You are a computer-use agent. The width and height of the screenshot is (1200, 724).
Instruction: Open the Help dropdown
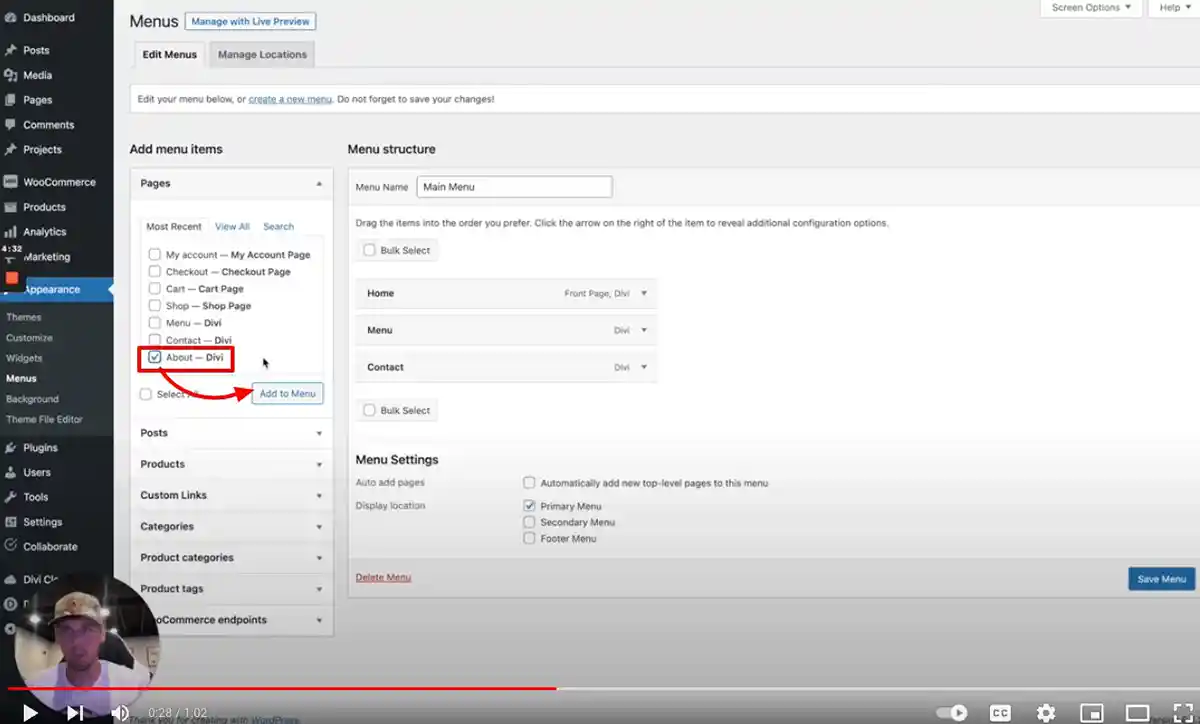pos(1175,8)
